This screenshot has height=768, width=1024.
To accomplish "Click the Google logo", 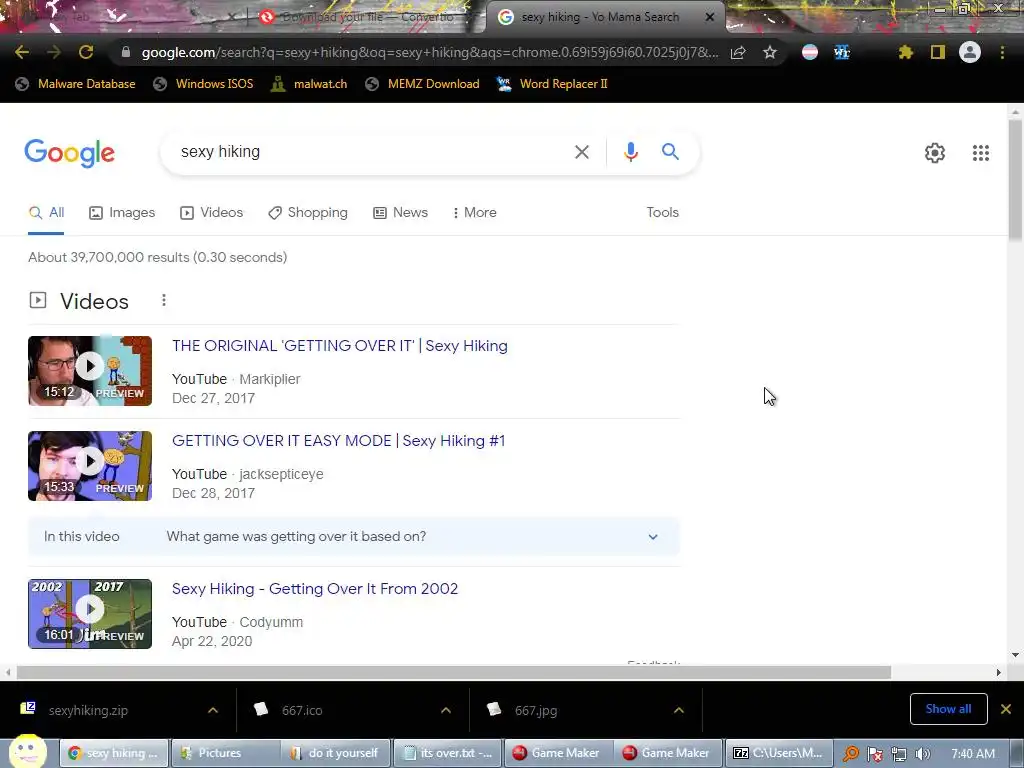I will [69, 153].
